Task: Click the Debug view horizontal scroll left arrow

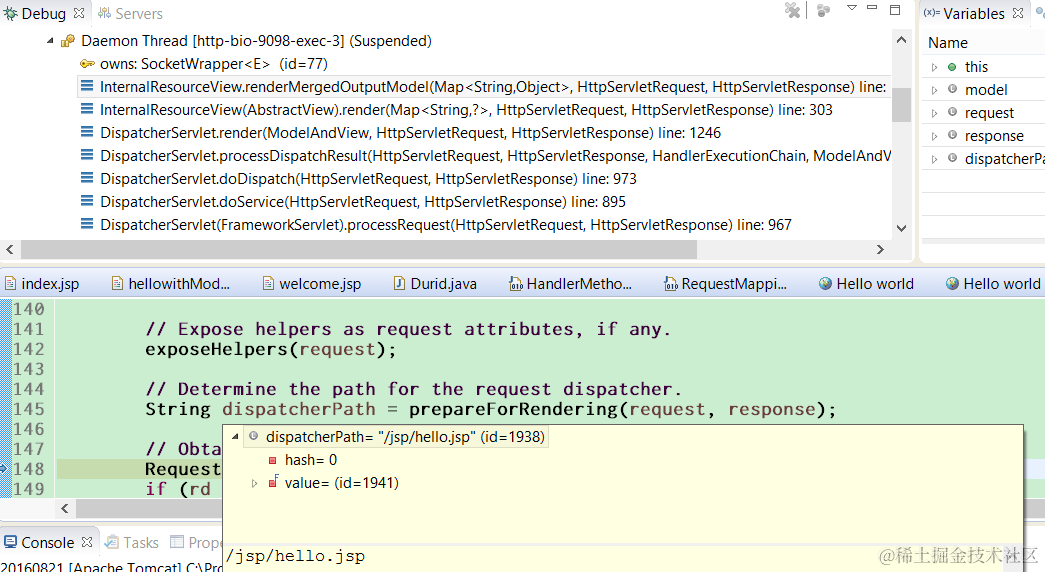Action: point(10,249)
